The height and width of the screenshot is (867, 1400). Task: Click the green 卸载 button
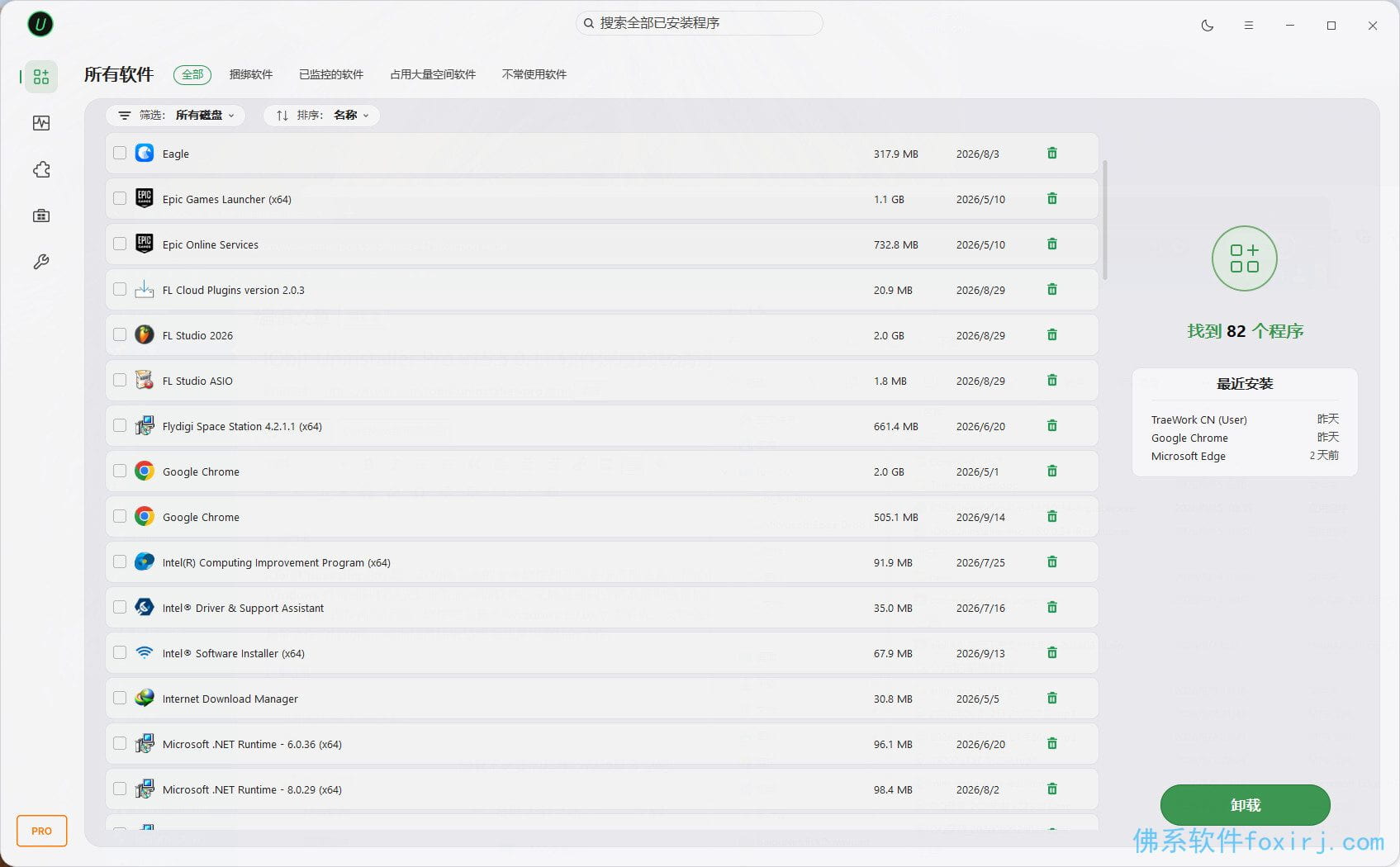point(1246,805)
